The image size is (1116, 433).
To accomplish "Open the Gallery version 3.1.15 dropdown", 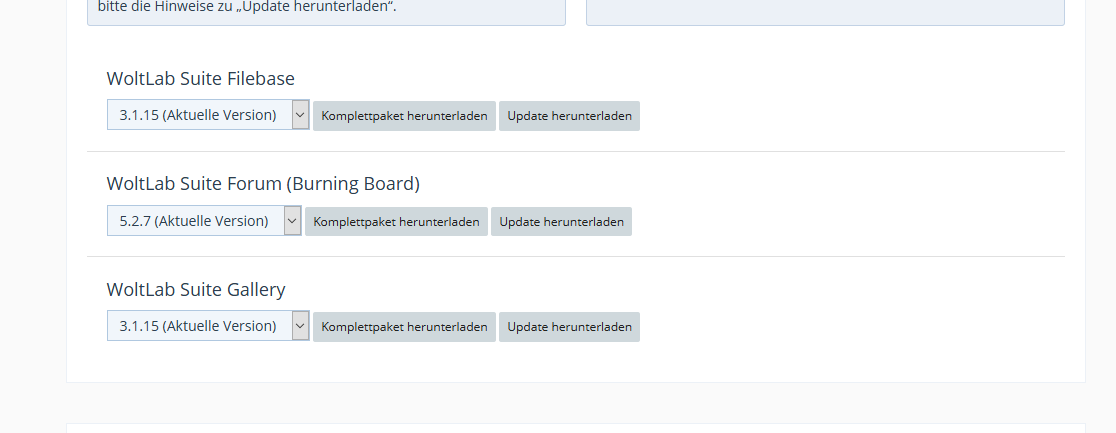I will coord(198,326).
